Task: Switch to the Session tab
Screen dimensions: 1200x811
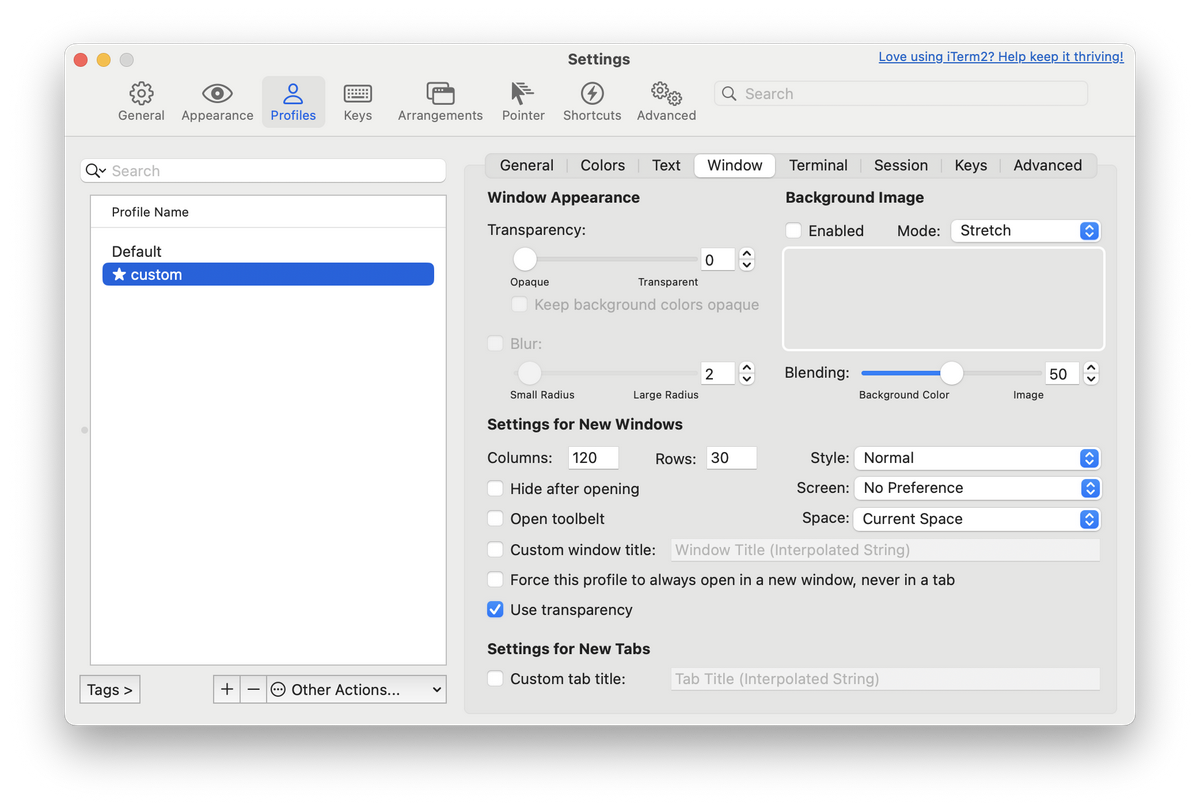Action: tap(901, 165)
